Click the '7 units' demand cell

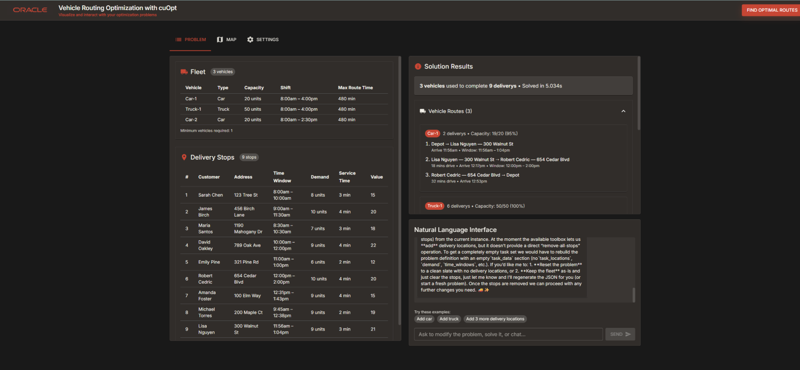click(318, 229)
